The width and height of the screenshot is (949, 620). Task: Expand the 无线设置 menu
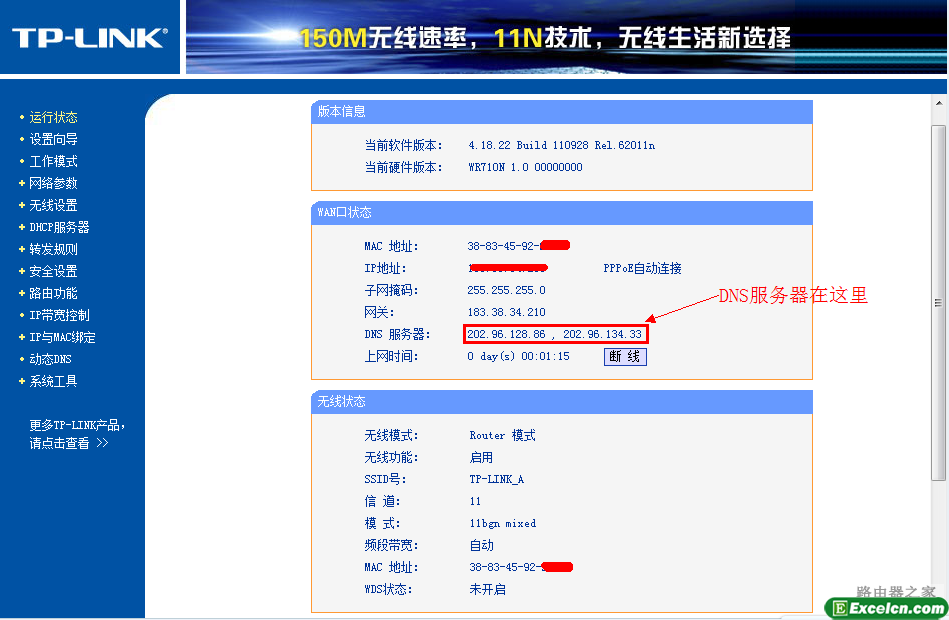[x=53, y=205]
